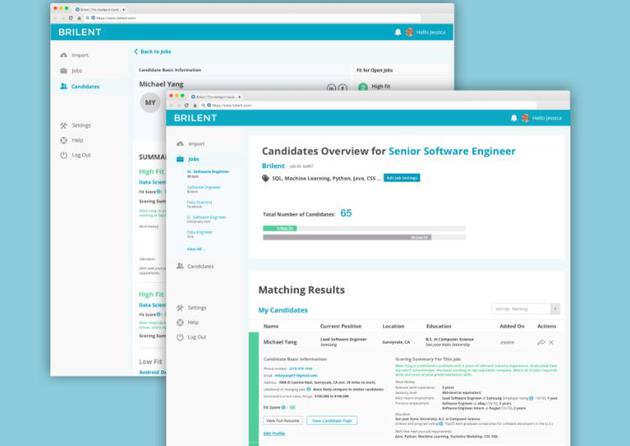Click the user avatar next to Hello Jessica in the front window
630x446 pixels.
525,118
